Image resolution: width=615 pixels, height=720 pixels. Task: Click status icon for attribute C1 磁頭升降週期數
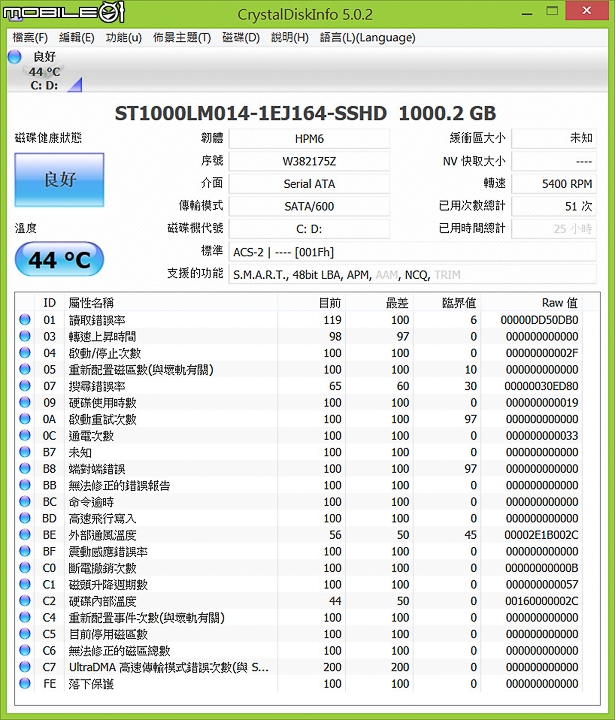(25, 584)
